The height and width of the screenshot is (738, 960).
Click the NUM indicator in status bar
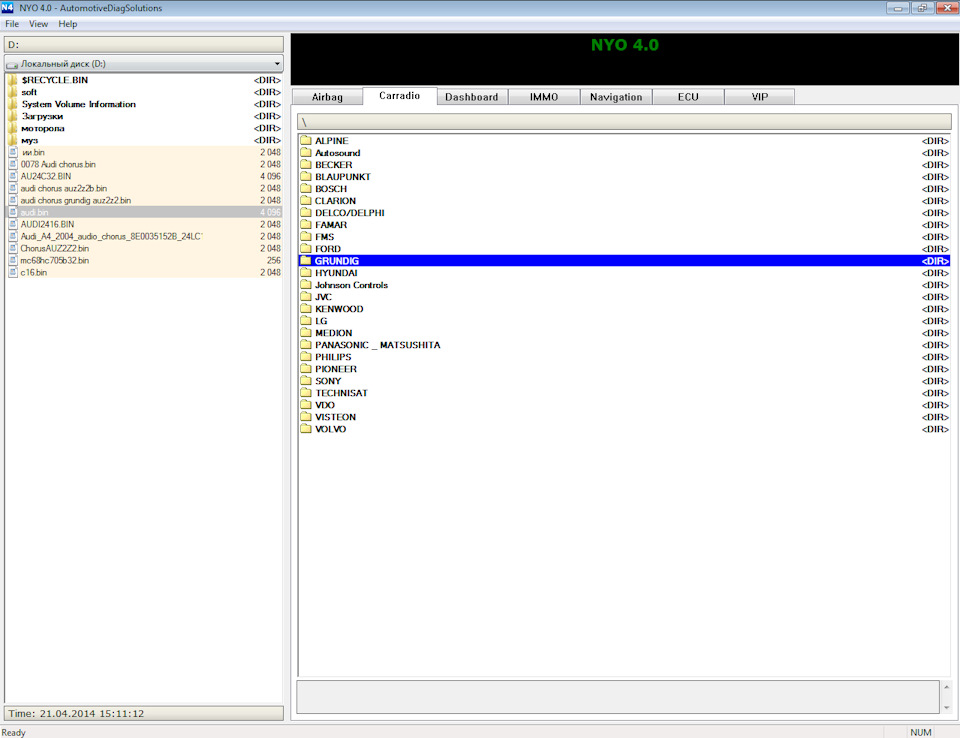click(921, 732)
